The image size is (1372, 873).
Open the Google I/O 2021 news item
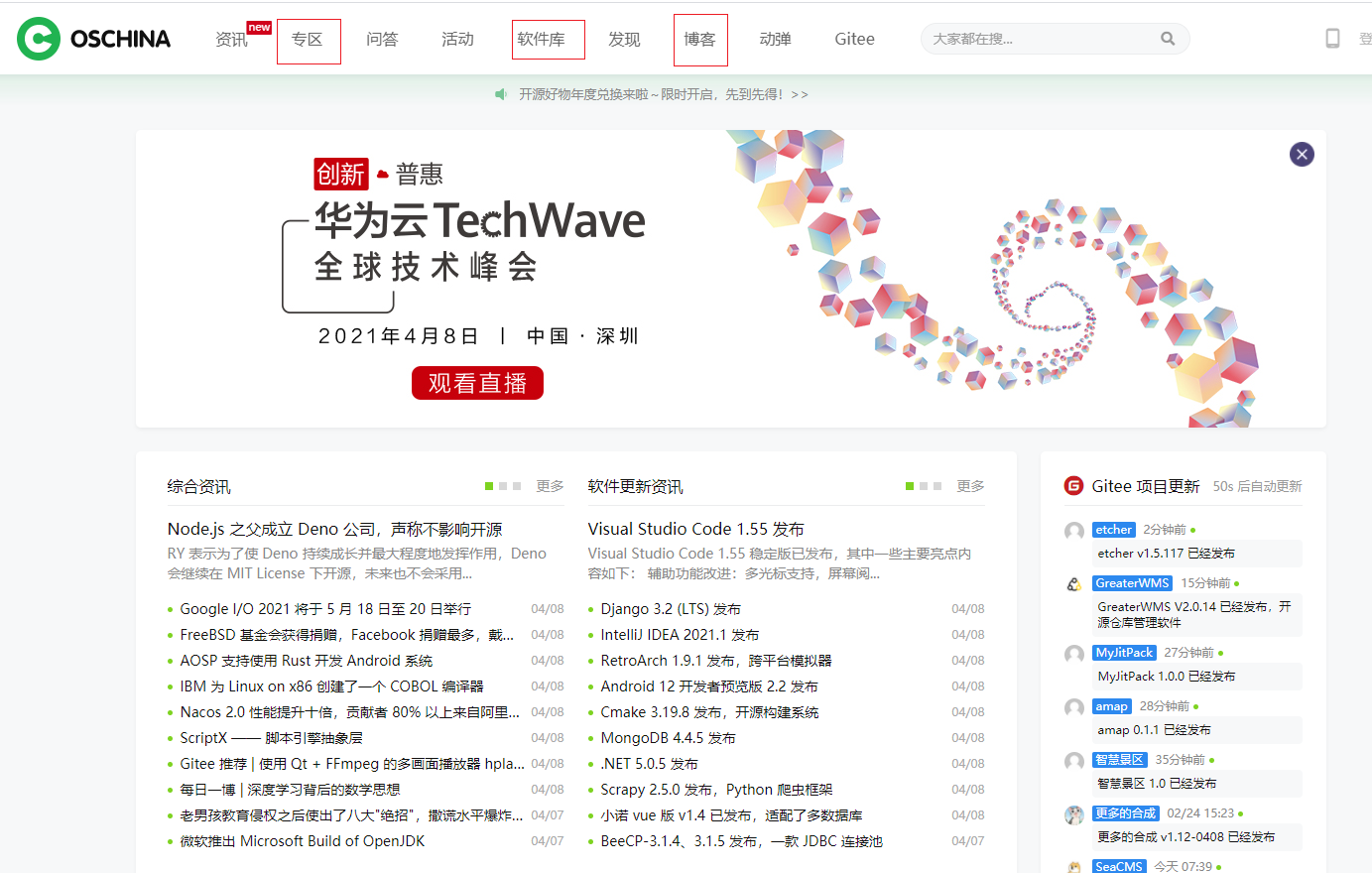[325, 609]
